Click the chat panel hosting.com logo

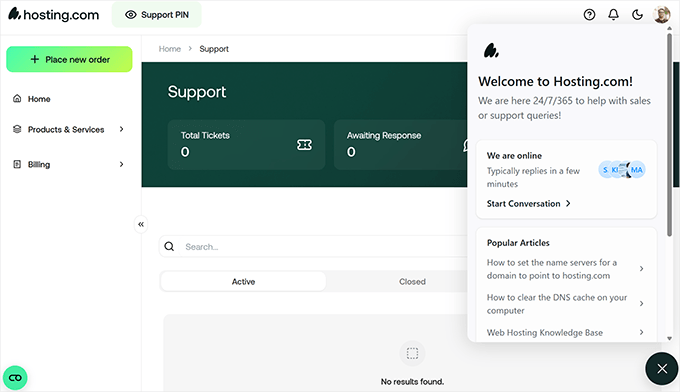(491, 51)
